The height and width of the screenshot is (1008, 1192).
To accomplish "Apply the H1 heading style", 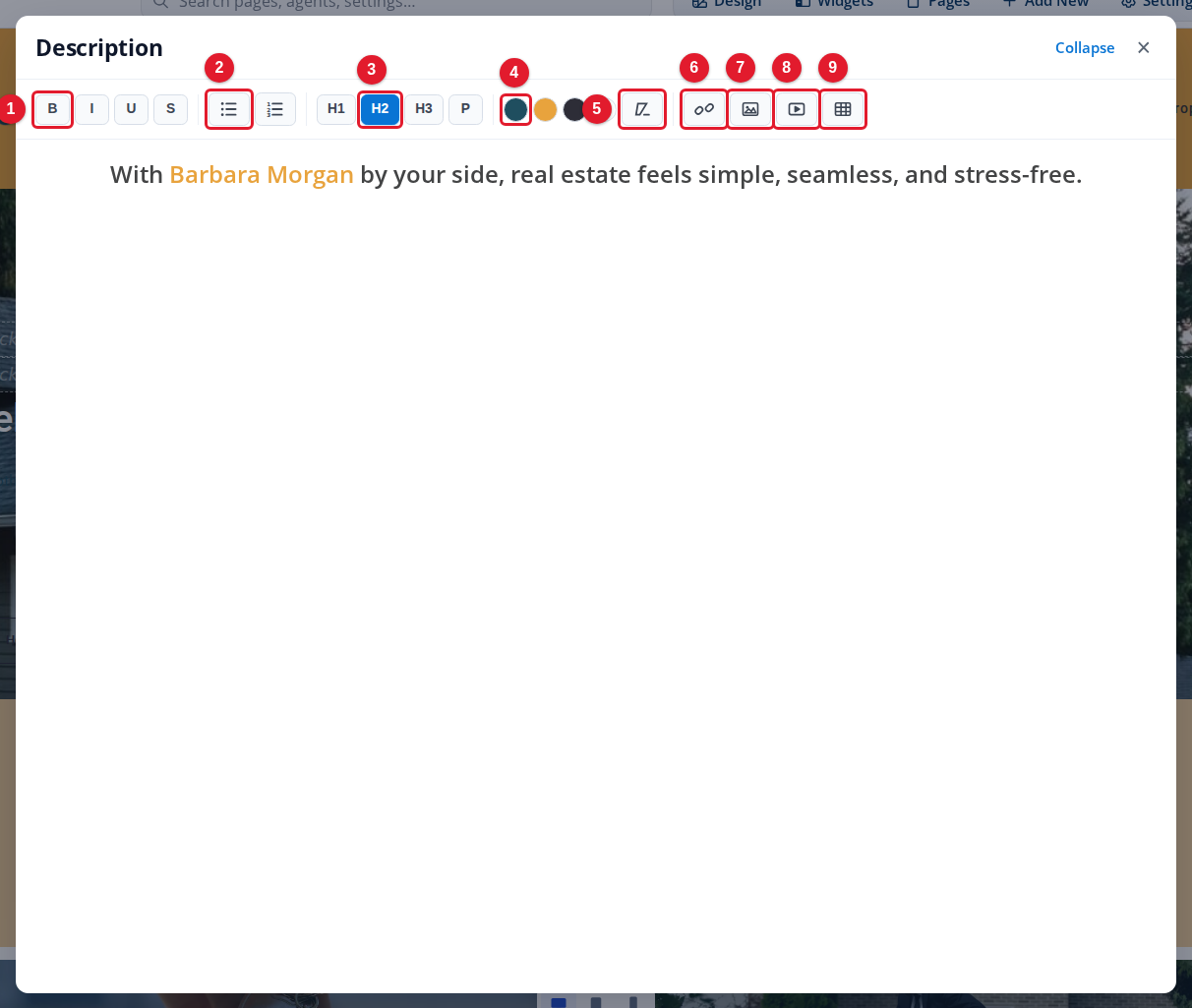I will click(x=336, y=109).
